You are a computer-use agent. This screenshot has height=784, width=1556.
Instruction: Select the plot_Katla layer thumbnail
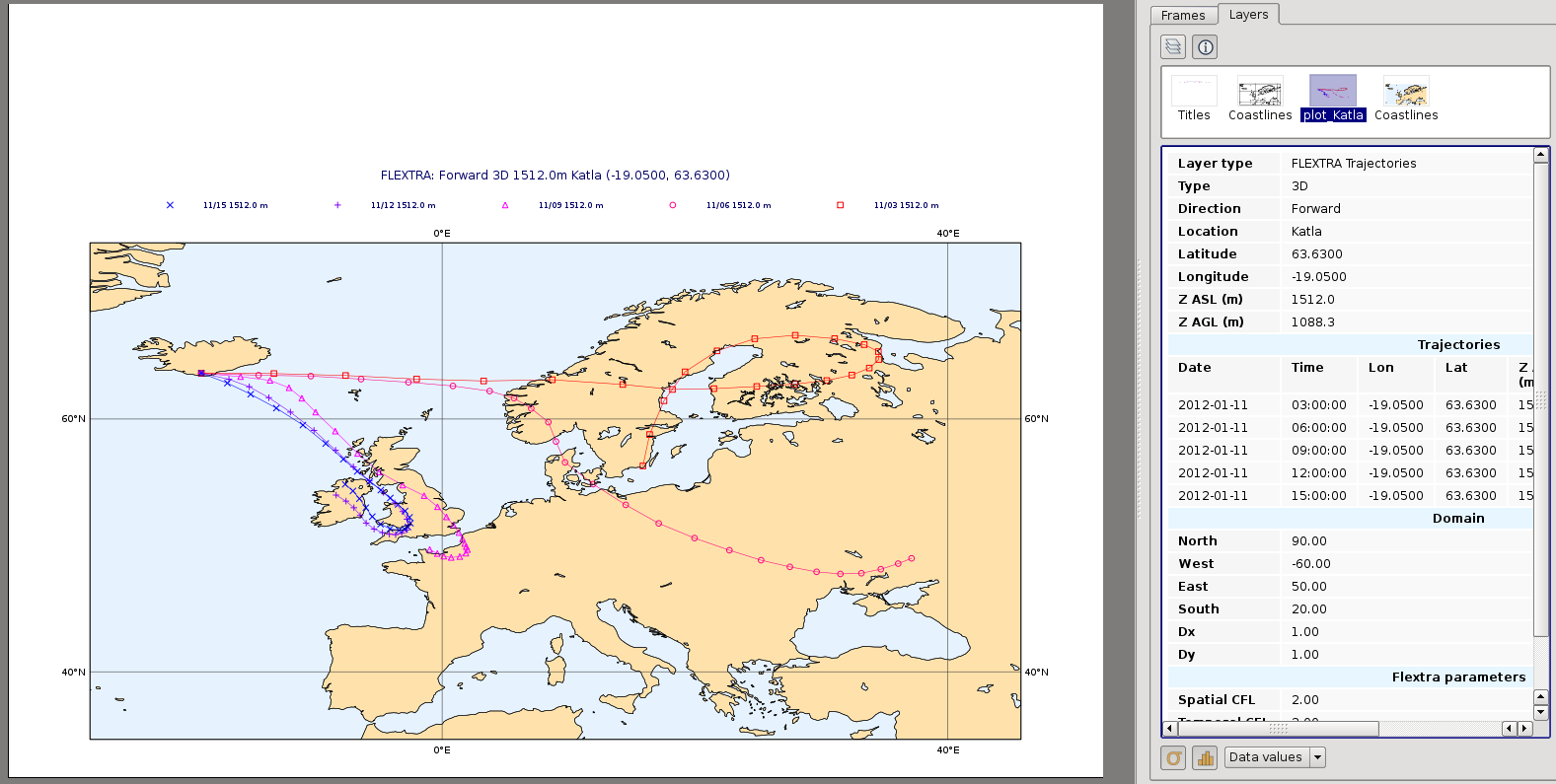click(x=1333, y=99)
